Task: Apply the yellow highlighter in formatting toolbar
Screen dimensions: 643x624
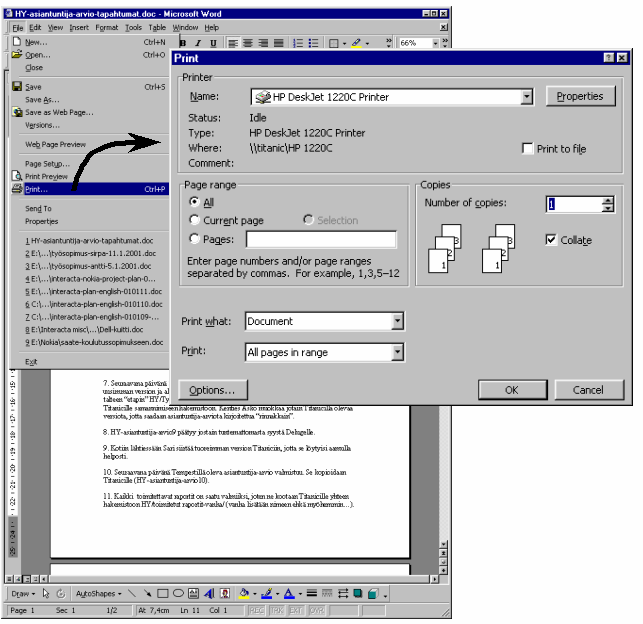Action: click(x=356, y=43)
